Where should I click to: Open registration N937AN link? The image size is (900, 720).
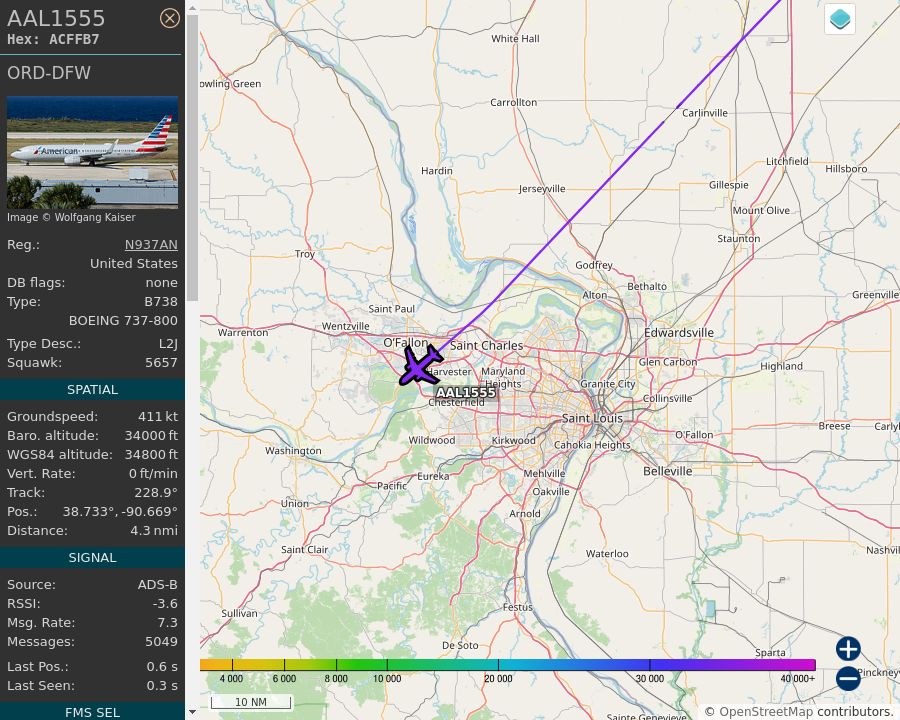[151, 245]
